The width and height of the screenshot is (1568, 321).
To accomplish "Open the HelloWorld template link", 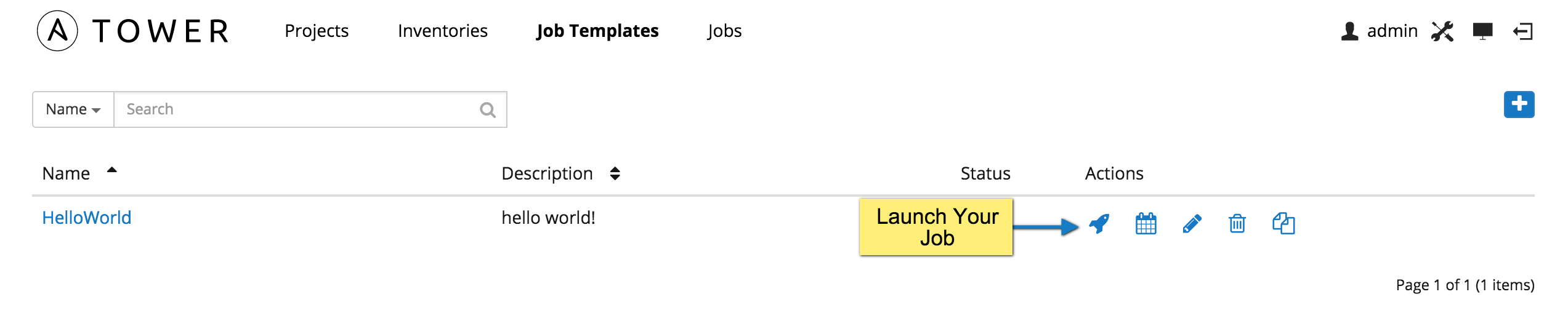I will (x=87, y=218).
